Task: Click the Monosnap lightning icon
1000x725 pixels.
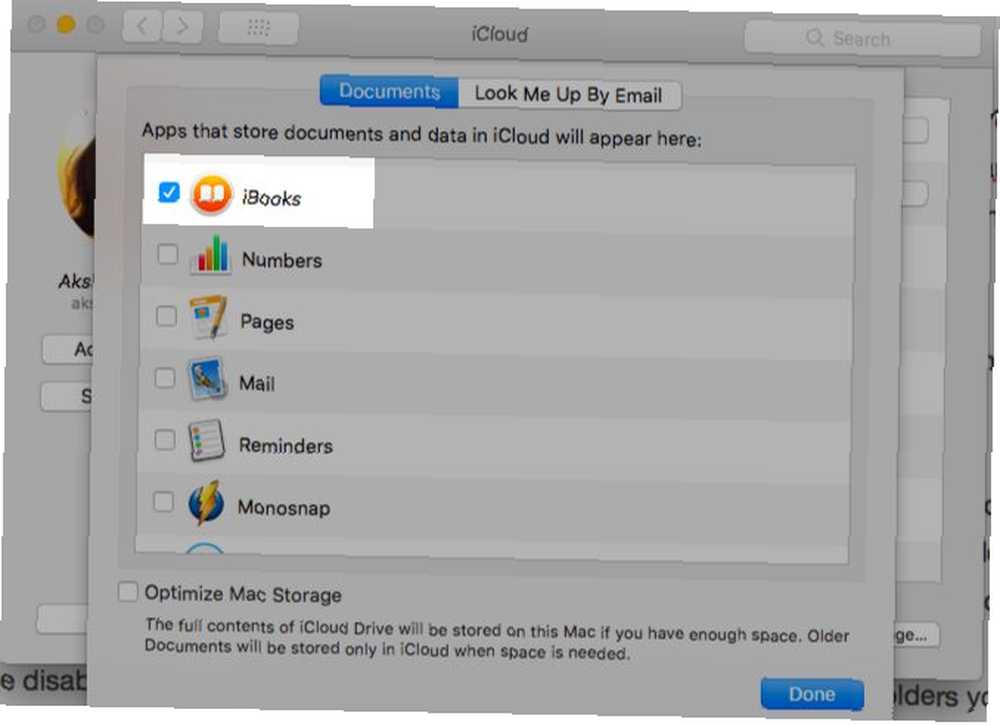Action: click(x=206, y=502)
